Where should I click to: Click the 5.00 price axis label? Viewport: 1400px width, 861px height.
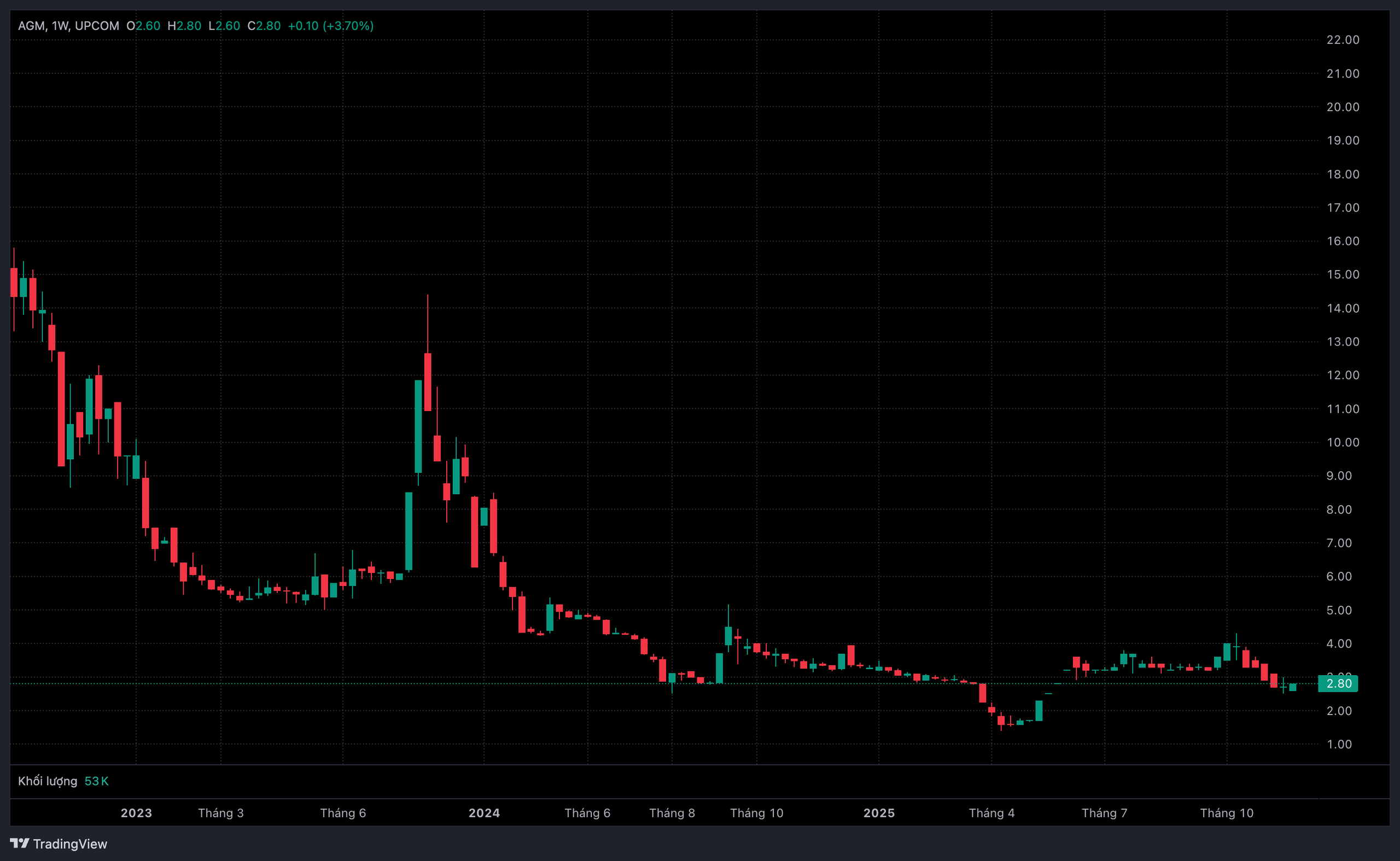1339,611
